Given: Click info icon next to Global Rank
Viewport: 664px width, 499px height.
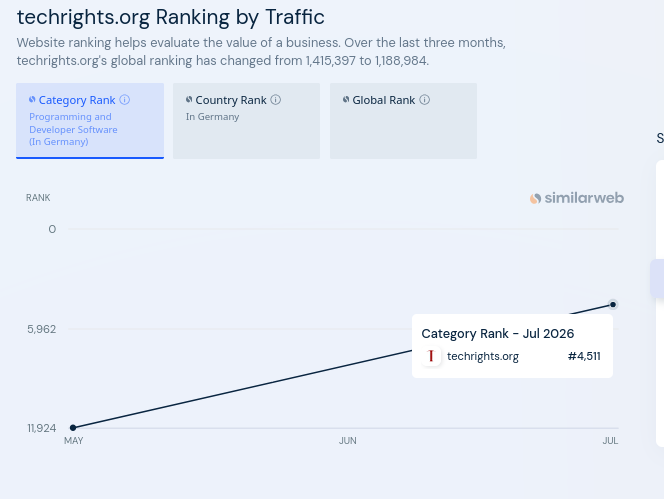Looking at the screenshot, I should coord(425,100).
